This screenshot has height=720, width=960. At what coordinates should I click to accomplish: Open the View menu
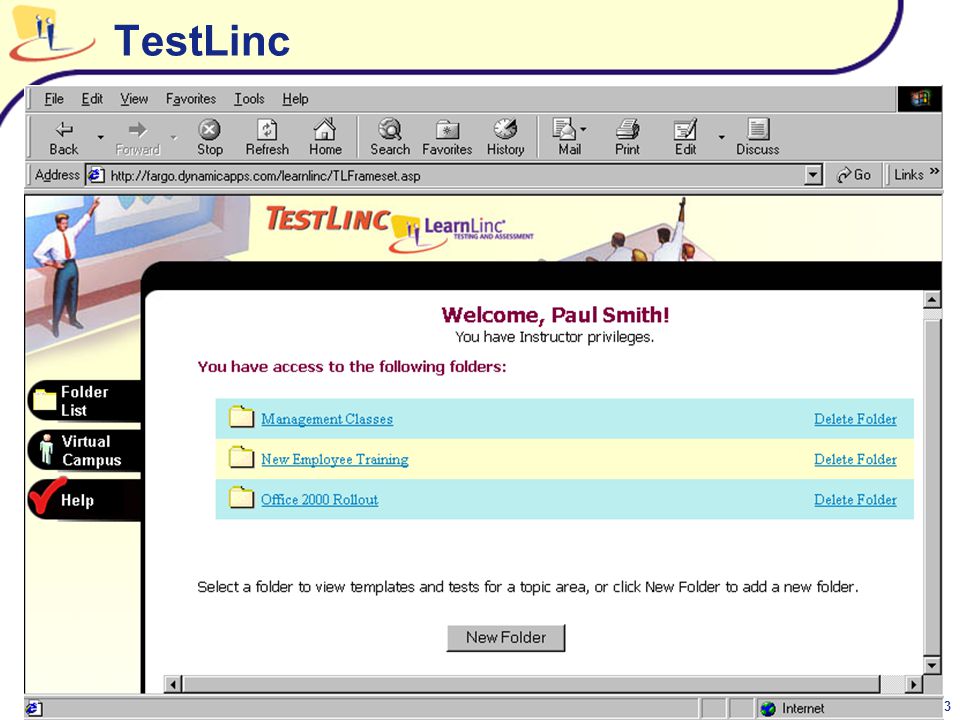click(x=133, y=99)
